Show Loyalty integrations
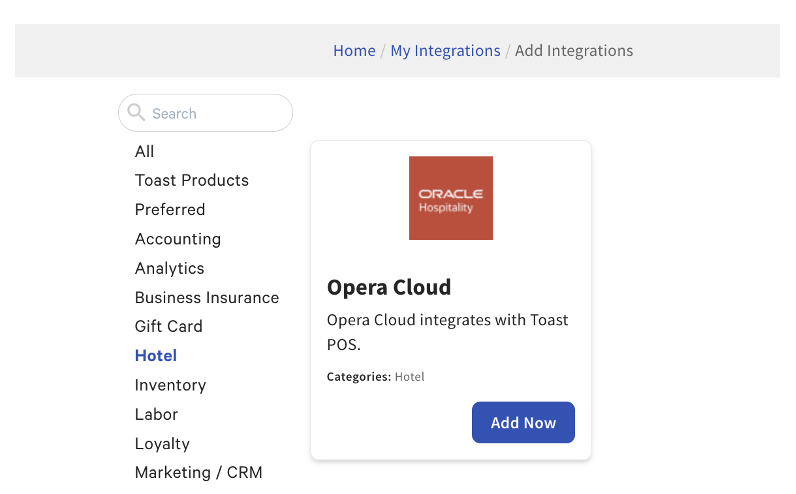The image size is (796, 494). [163, 444]
